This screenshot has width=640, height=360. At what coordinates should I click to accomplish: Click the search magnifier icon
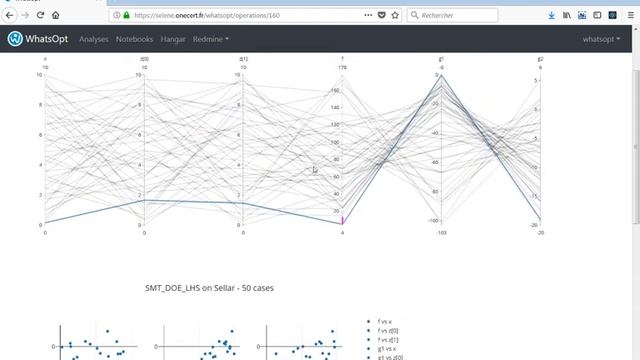click(x=414, y=15)
